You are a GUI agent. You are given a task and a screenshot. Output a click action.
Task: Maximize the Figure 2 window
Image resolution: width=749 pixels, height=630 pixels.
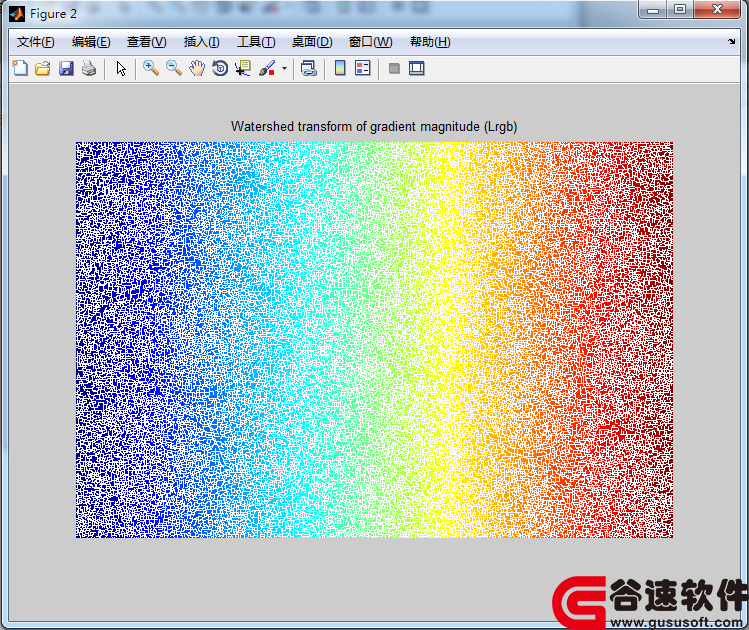coord(680,10)
